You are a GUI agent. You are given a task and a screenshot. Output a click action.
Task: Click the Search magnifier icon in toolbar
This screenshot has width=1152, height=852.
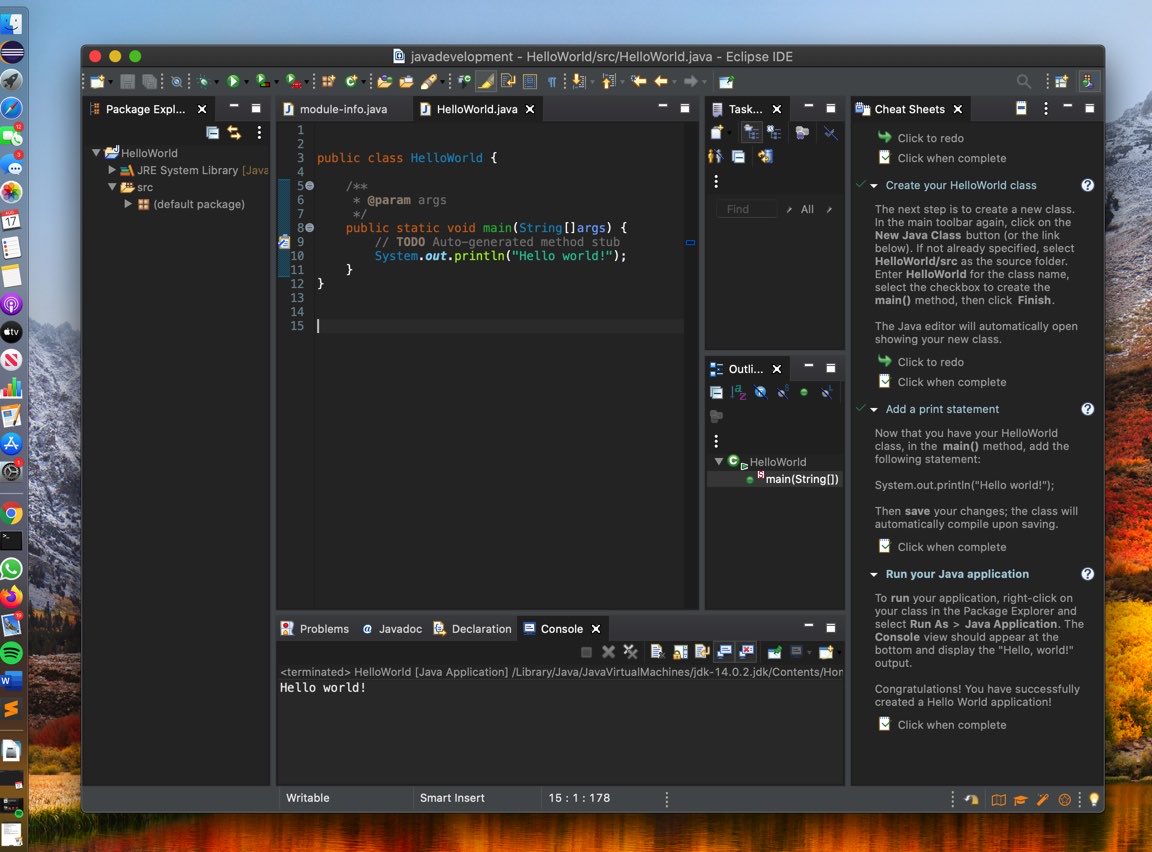[x=1023, y=82]
